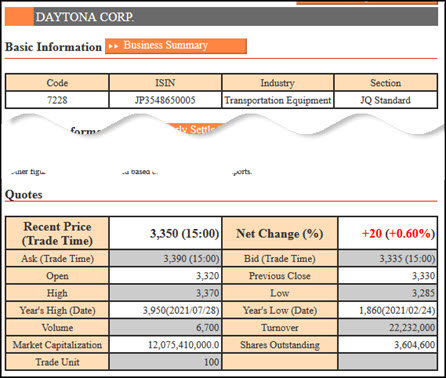The width and height of the screenshot is (446, 378).
Task: Click the double-arrow icon in Business Summary
Action: coord(113,46)
